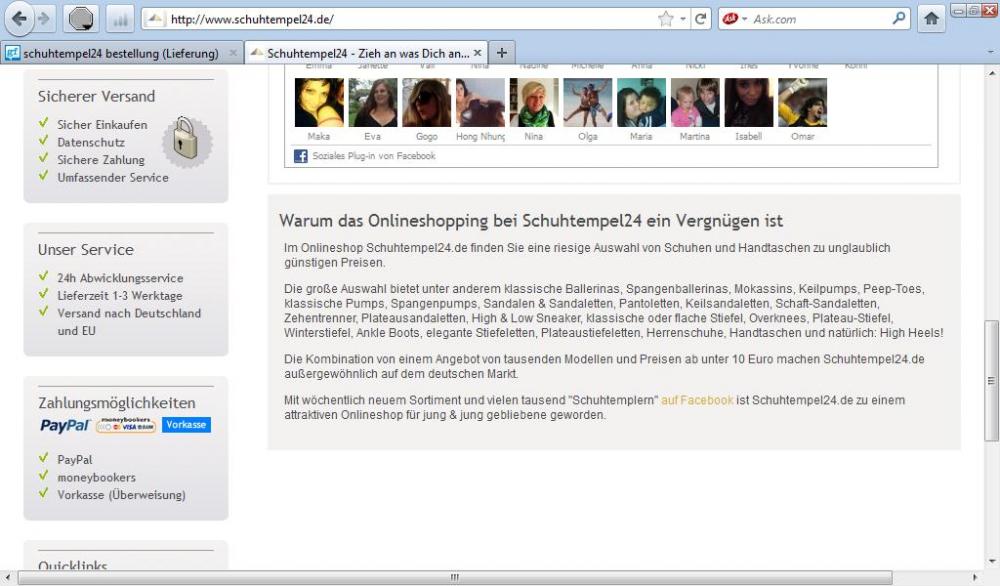Screen dimensions: 1000x586
Task: Click 'Vorkasse (Überweisung)' list entry
Action: [121, 495]
